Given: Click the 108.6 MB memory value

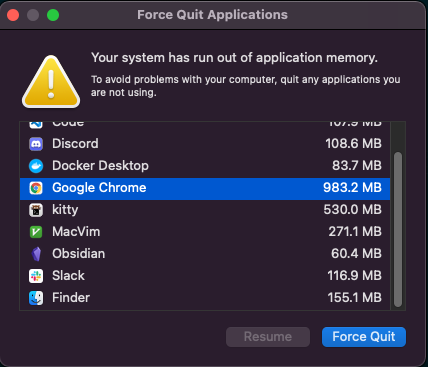Looking at the screenshot, I should [353, 144].
